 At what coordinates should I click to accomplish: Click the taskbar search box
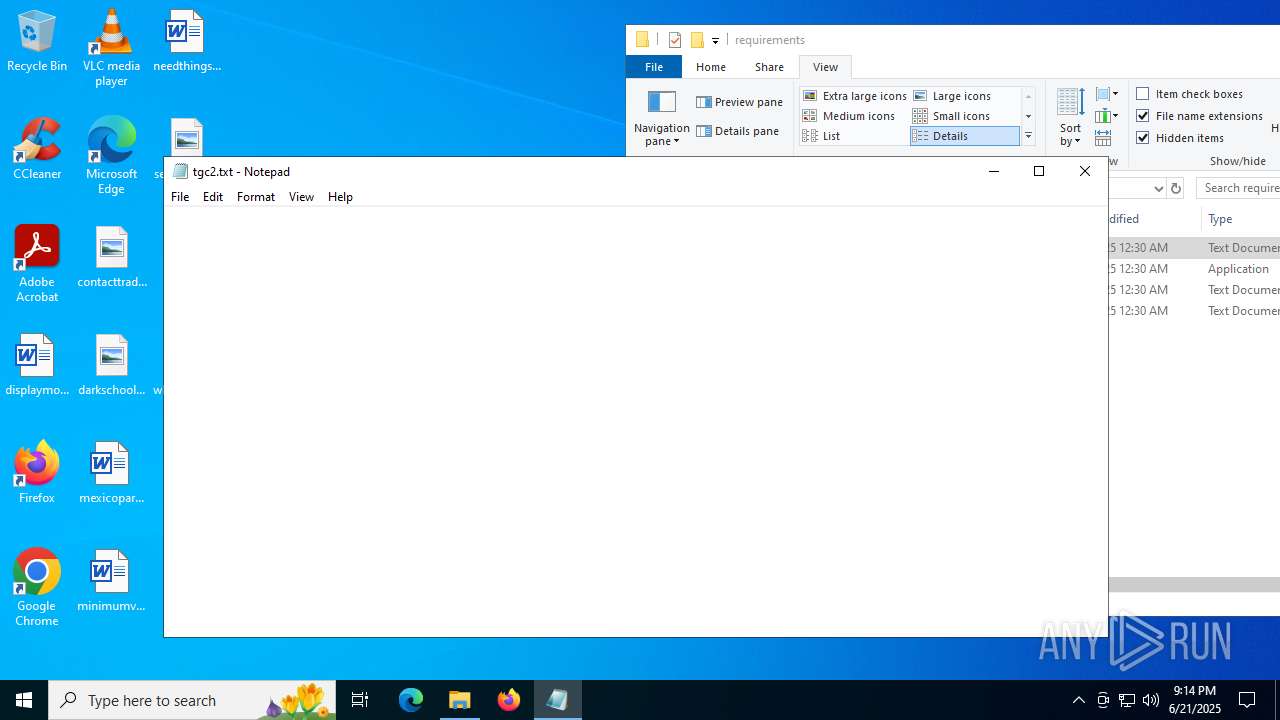tap(192, 700)
